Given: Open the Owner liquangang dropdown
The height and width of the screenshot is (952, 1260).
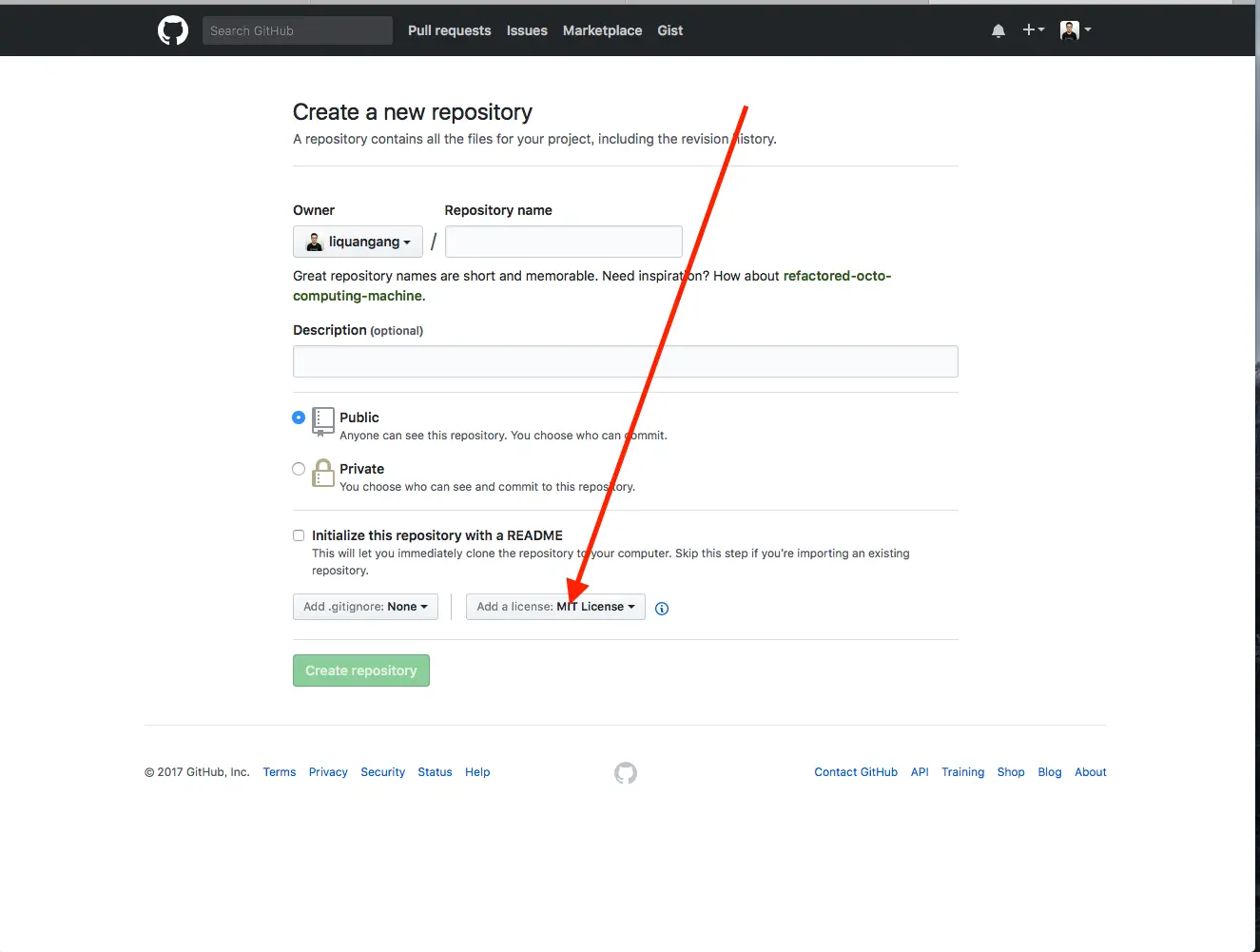Looking at the screenshot, I should 358,242.
